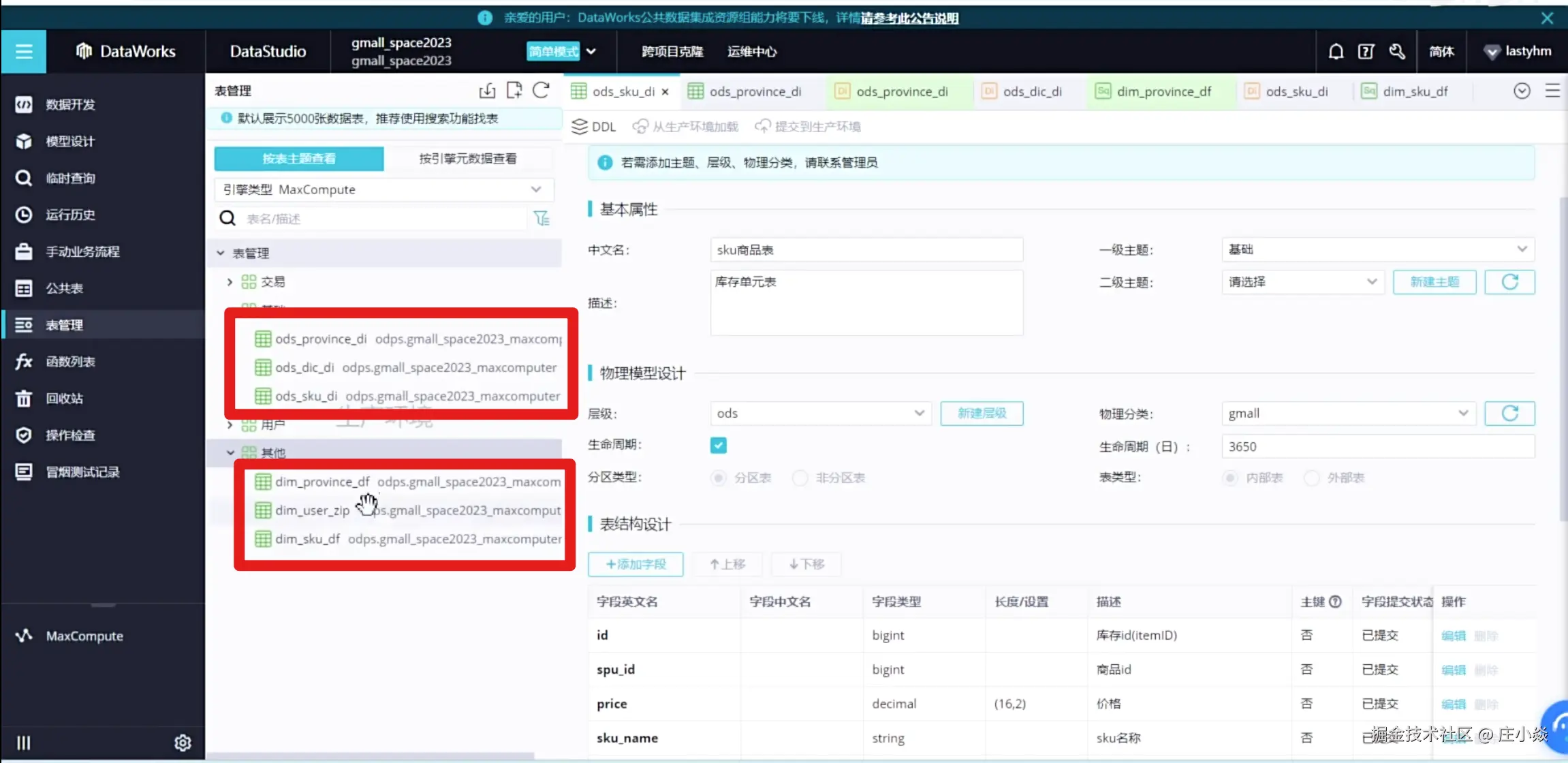Toggle the lifecycle checkbox
1568x763 pixels.
[x=718, y=446]
